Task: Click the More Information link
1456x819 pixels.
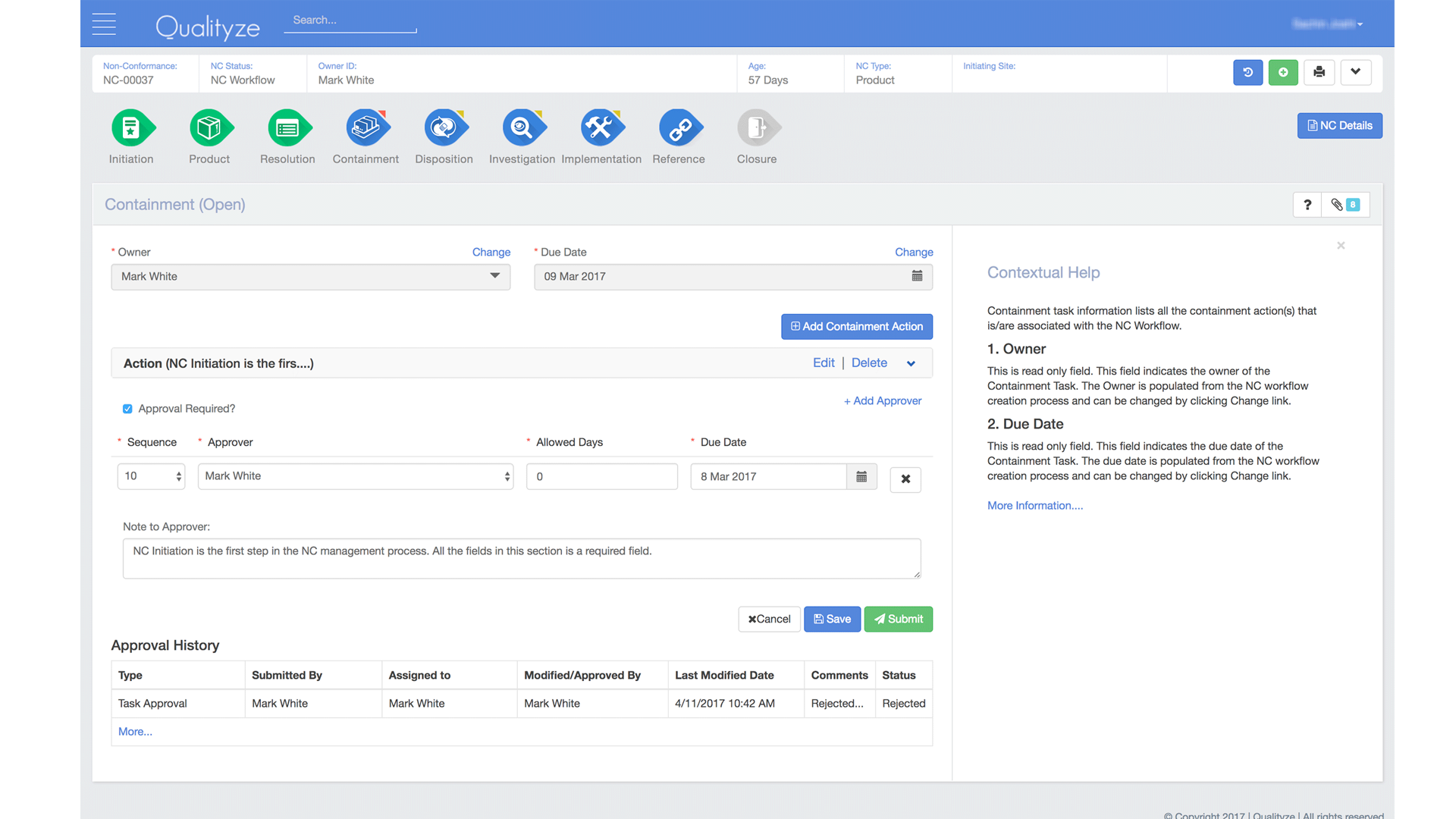Action: (x=1035, y=506)
